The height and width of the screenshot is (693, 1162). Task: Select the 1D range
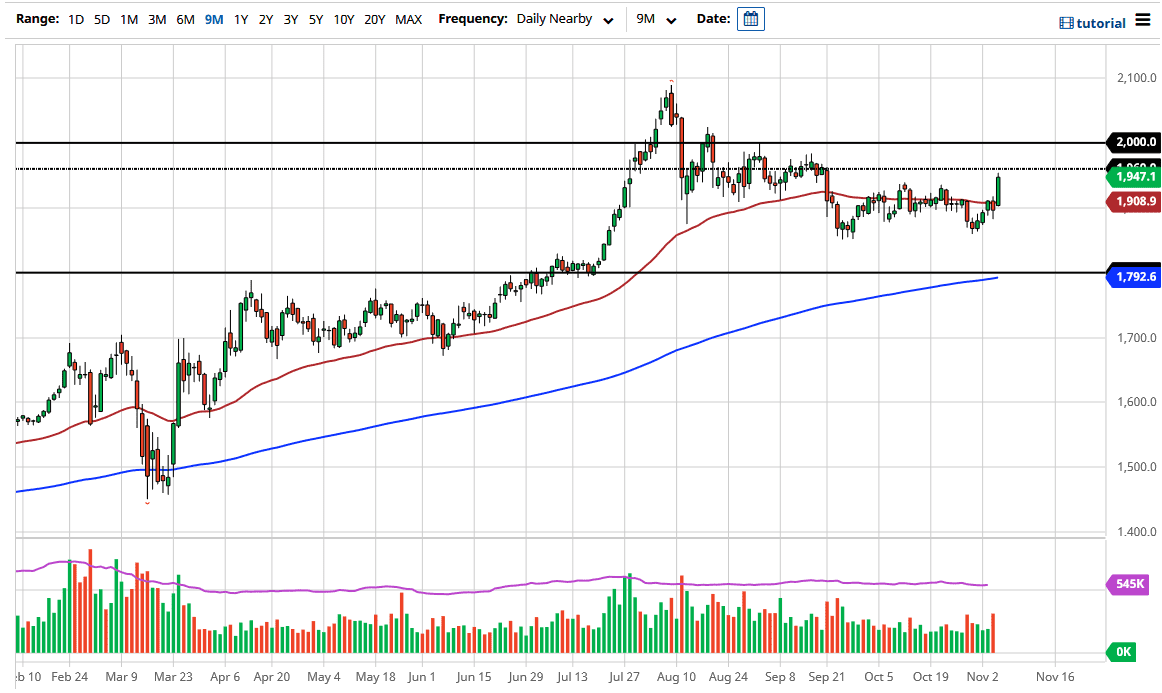(76, 19)
